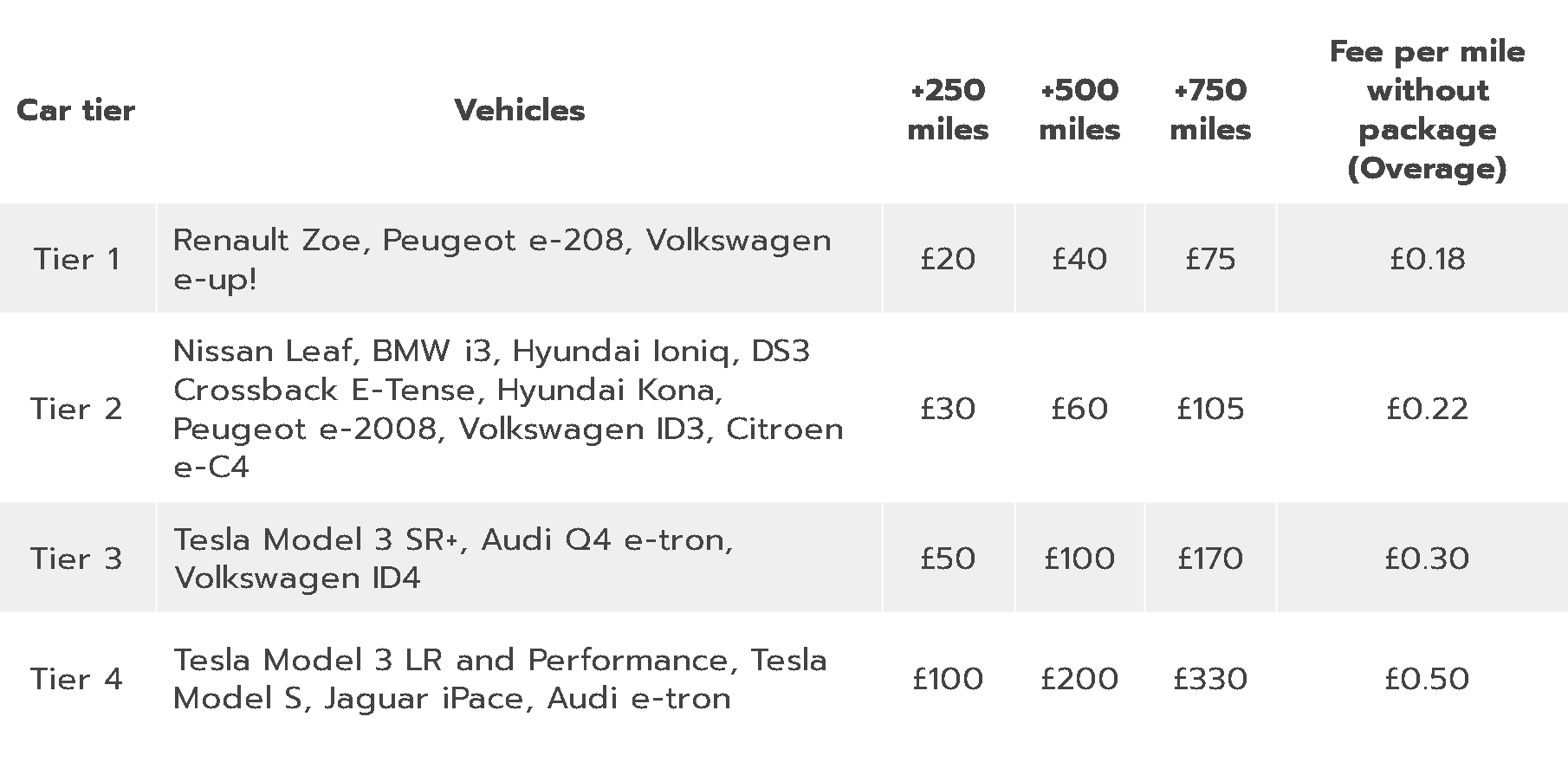The width and height of the screenshot is (1568, 775).
Task: Select the Tier 3 row label
Action: [77, 559]
